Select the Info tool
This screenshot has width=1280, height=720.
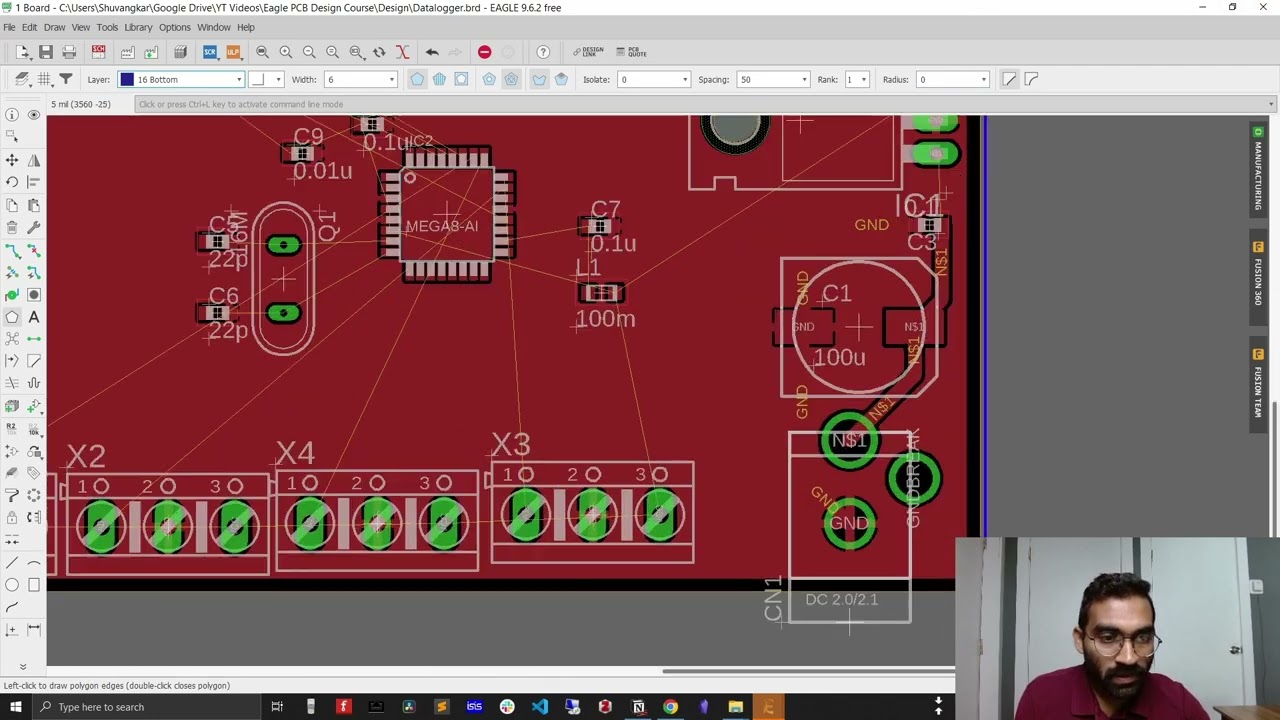coord(12,115)
